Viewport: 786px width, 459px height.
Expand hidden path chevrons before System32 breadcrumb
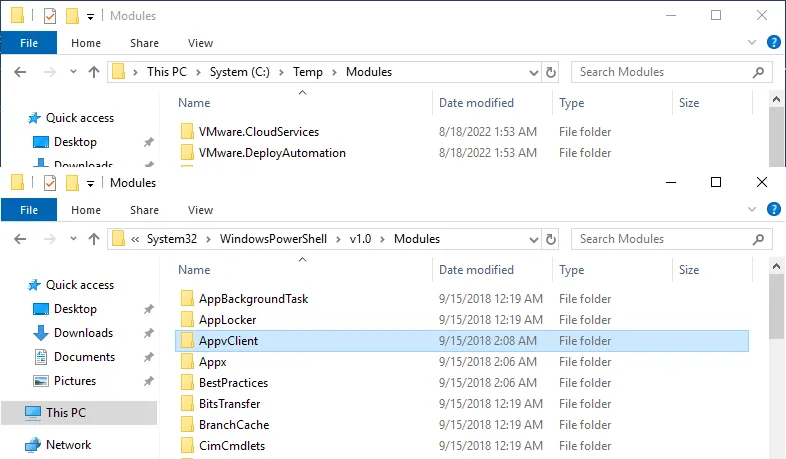pos(134,239)
